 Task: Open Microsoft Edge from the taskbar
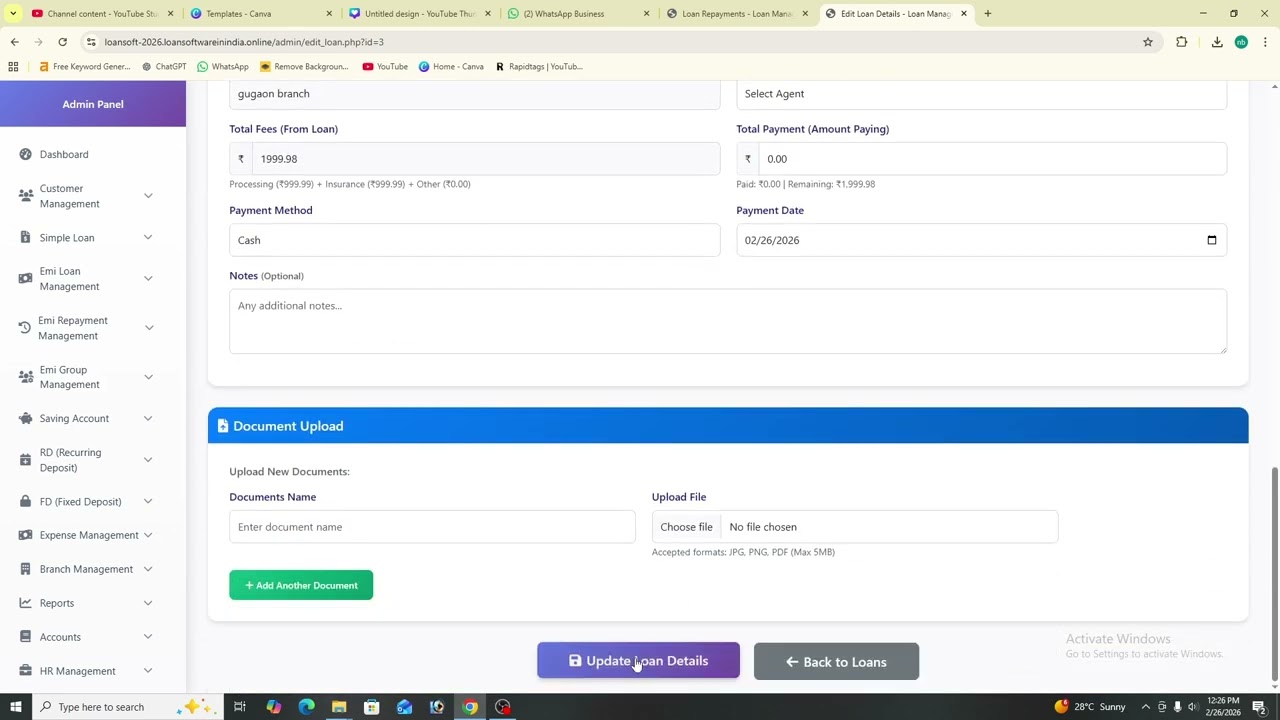[306, 707]
